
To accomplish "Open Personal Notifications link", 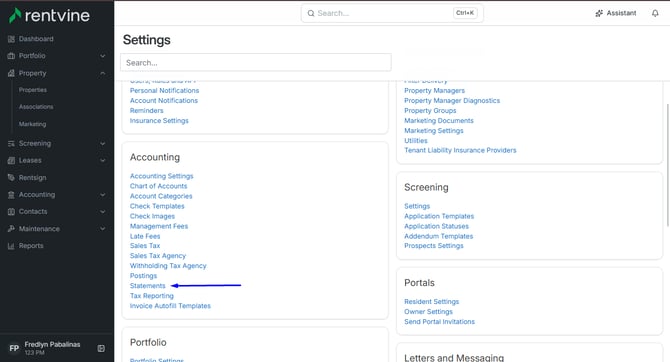I will (165, 91).
